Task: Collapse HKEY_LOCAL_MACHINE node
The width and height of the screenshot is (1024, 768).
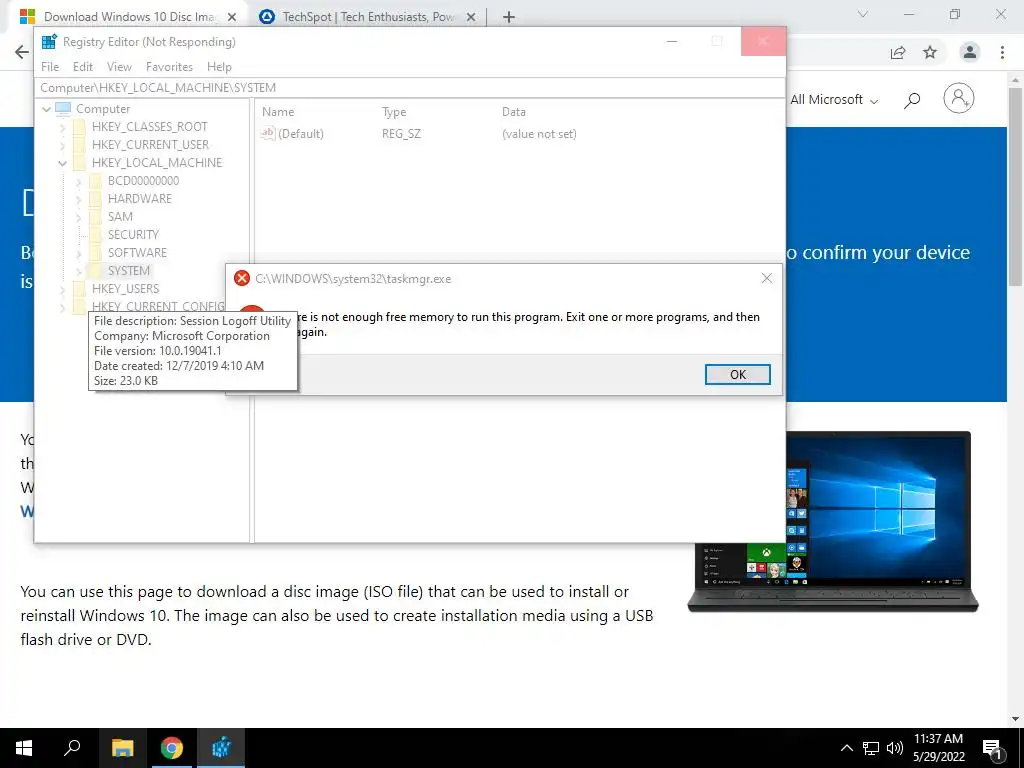Action: pos(63,163)
